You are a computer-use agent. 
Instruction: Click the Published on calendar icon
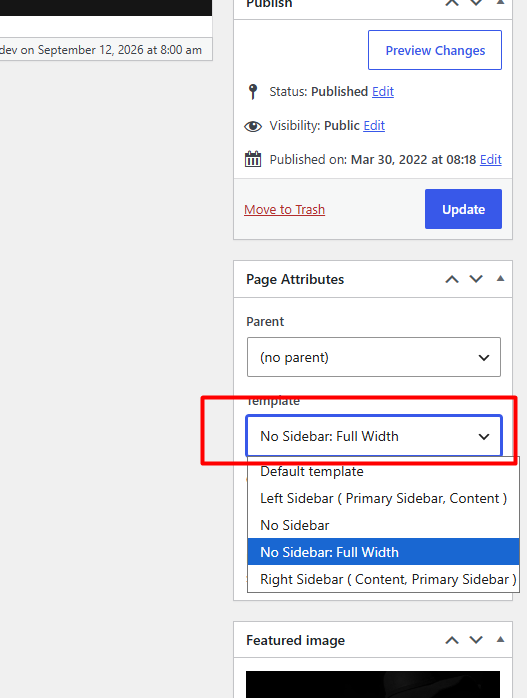pos(253,159)
